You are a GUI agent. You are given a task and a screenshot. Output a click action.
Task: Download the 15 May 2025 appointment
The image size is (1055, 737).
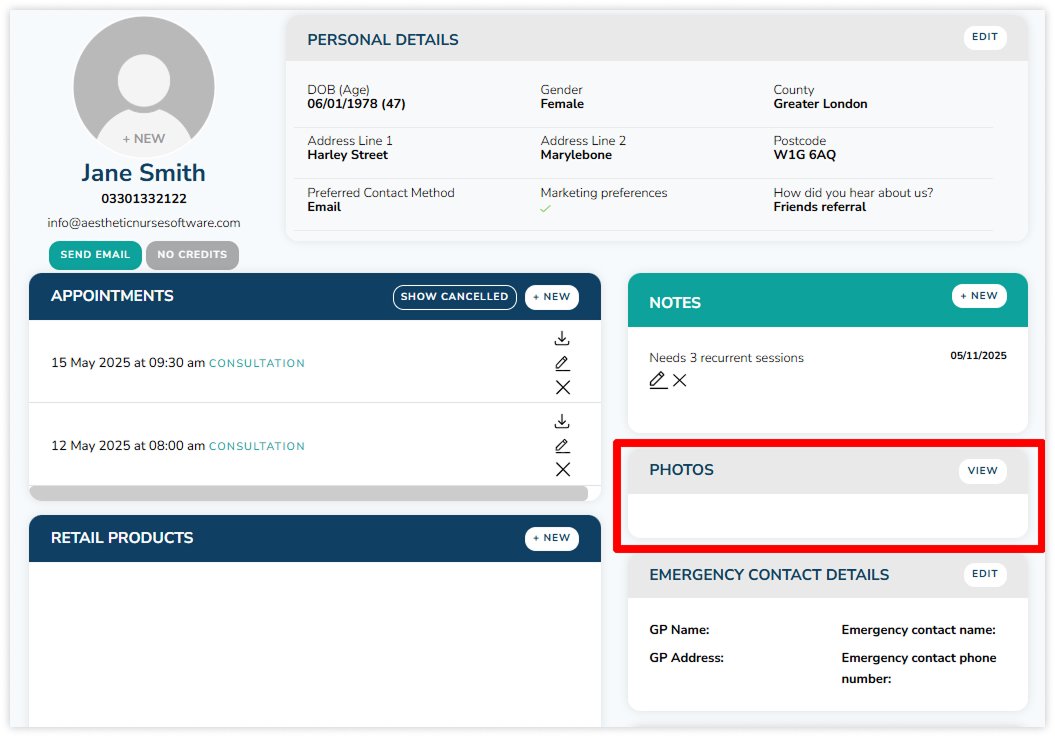pos(562,338)
